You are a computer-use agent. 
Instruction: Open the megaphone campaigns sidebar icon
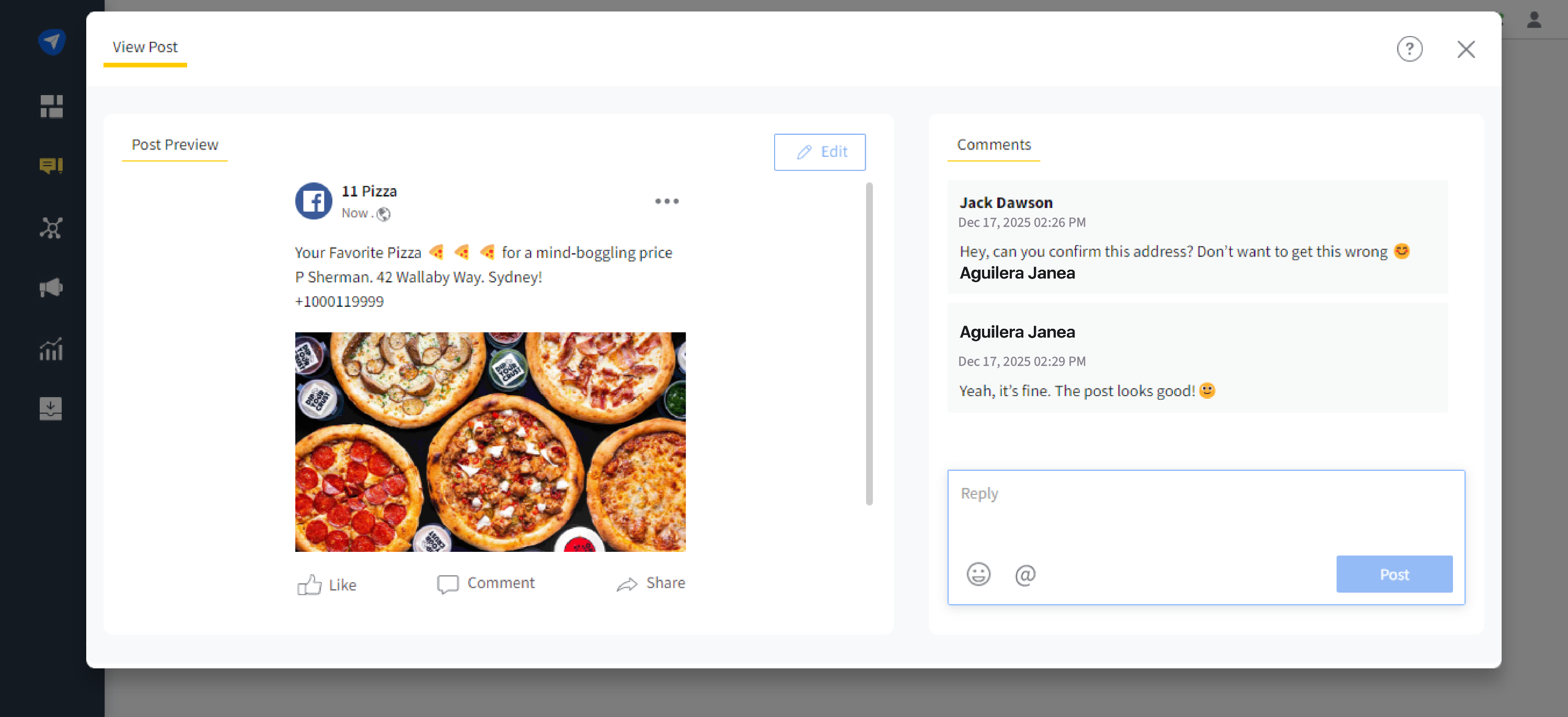[51, 287]
